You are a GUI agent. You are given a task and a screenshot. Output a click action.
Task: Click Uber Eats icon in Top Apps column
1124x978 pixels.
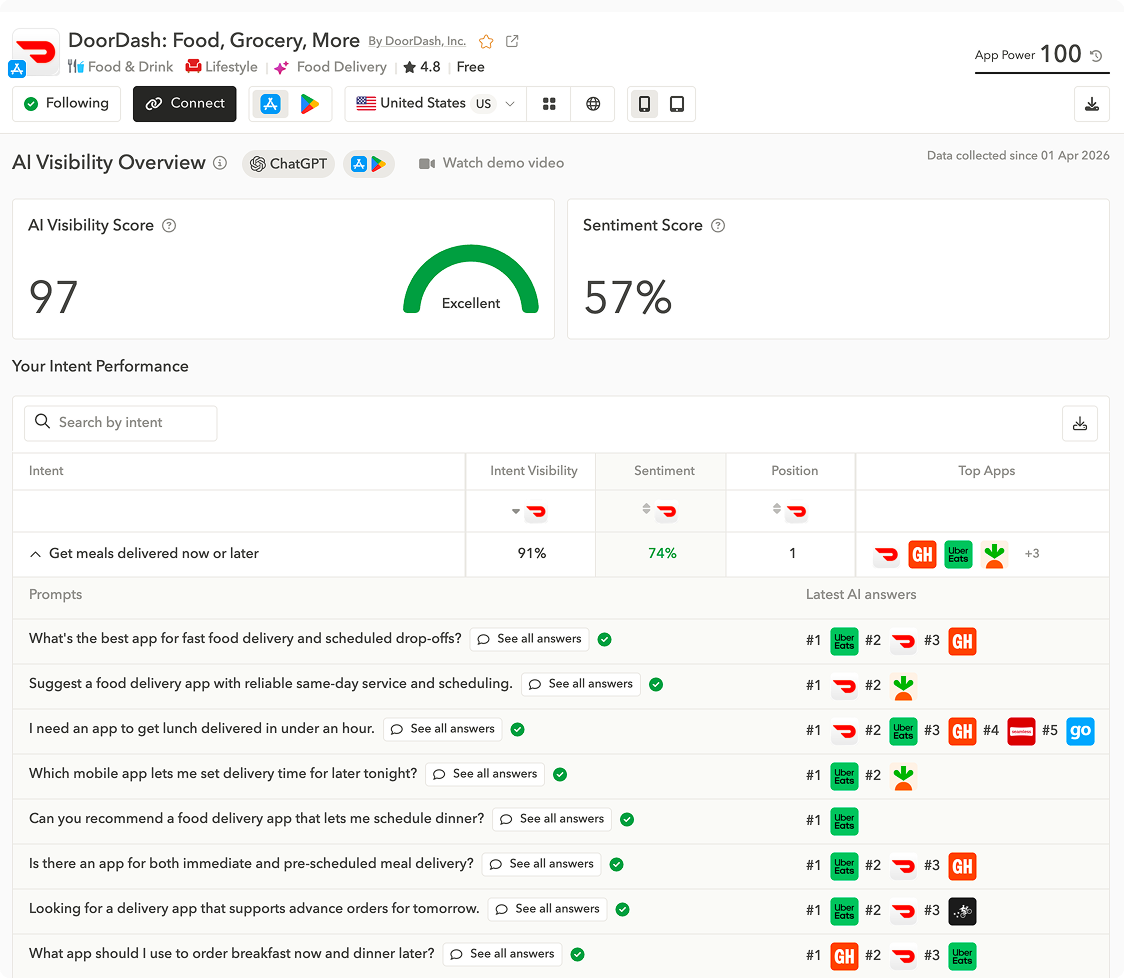pos(958,554)
